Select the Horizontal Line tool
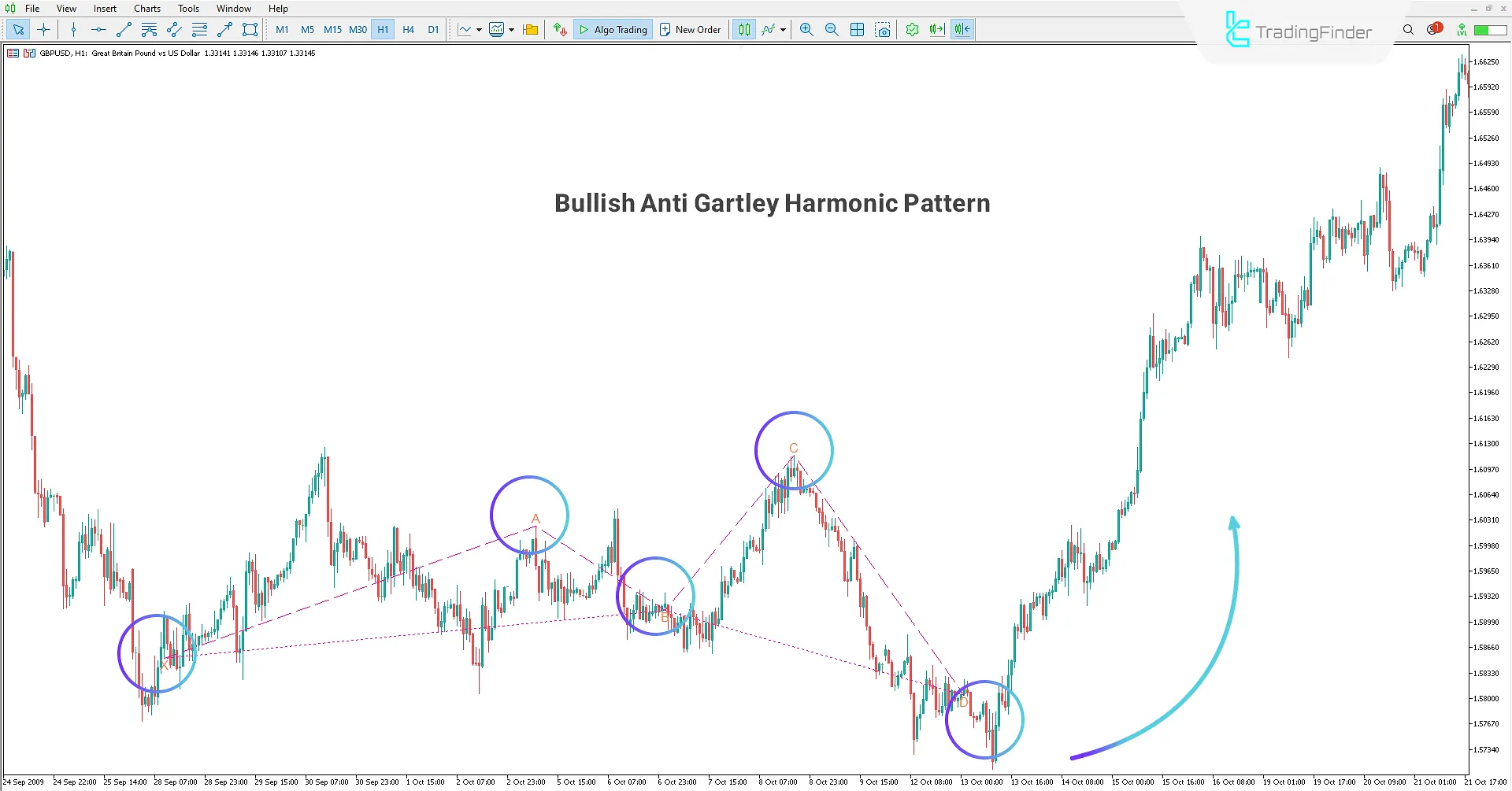Screen dimensions: 1512x791 click(x=98, y=29)
